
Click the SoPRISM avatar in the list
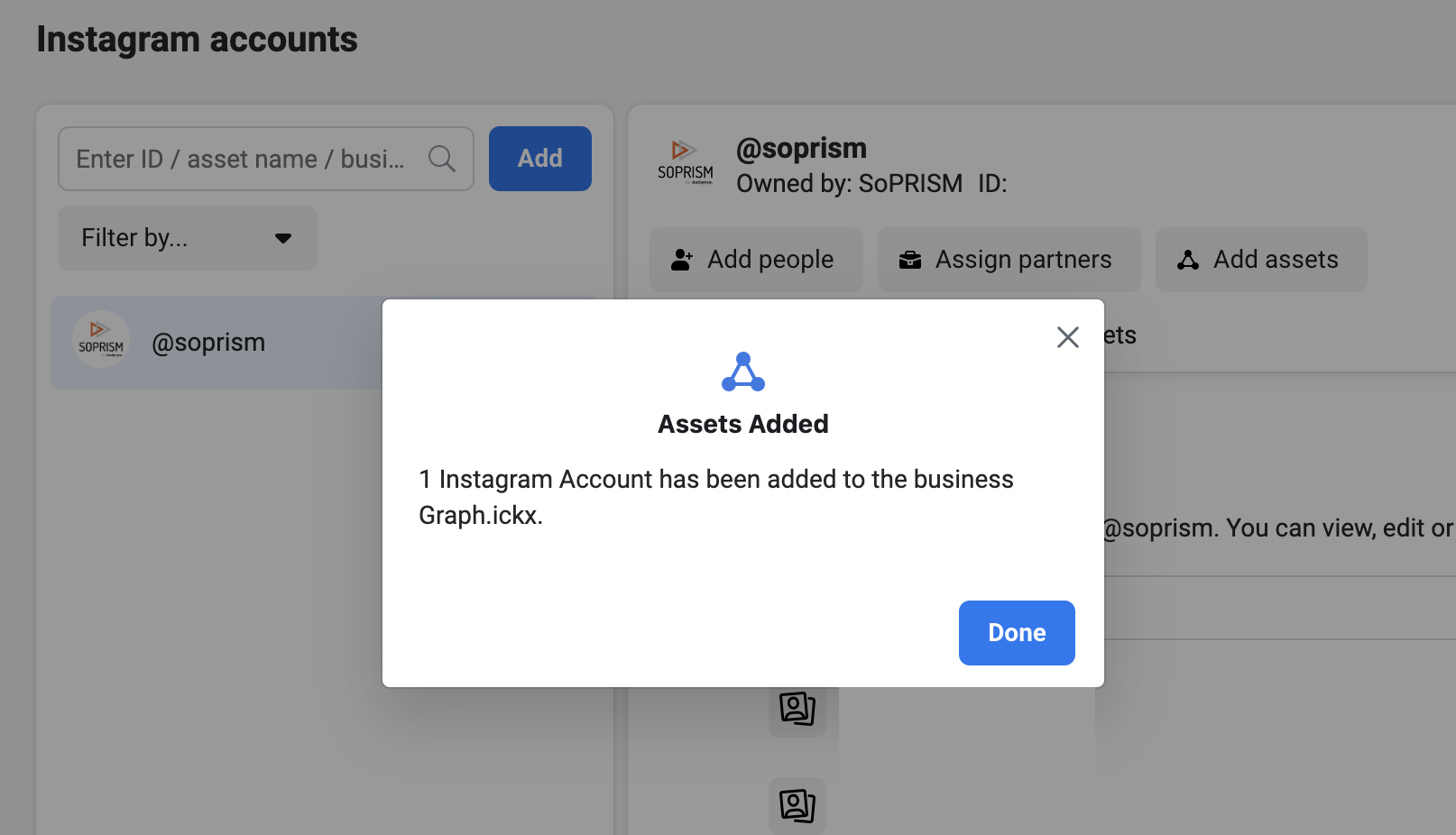tap(101, 339)
